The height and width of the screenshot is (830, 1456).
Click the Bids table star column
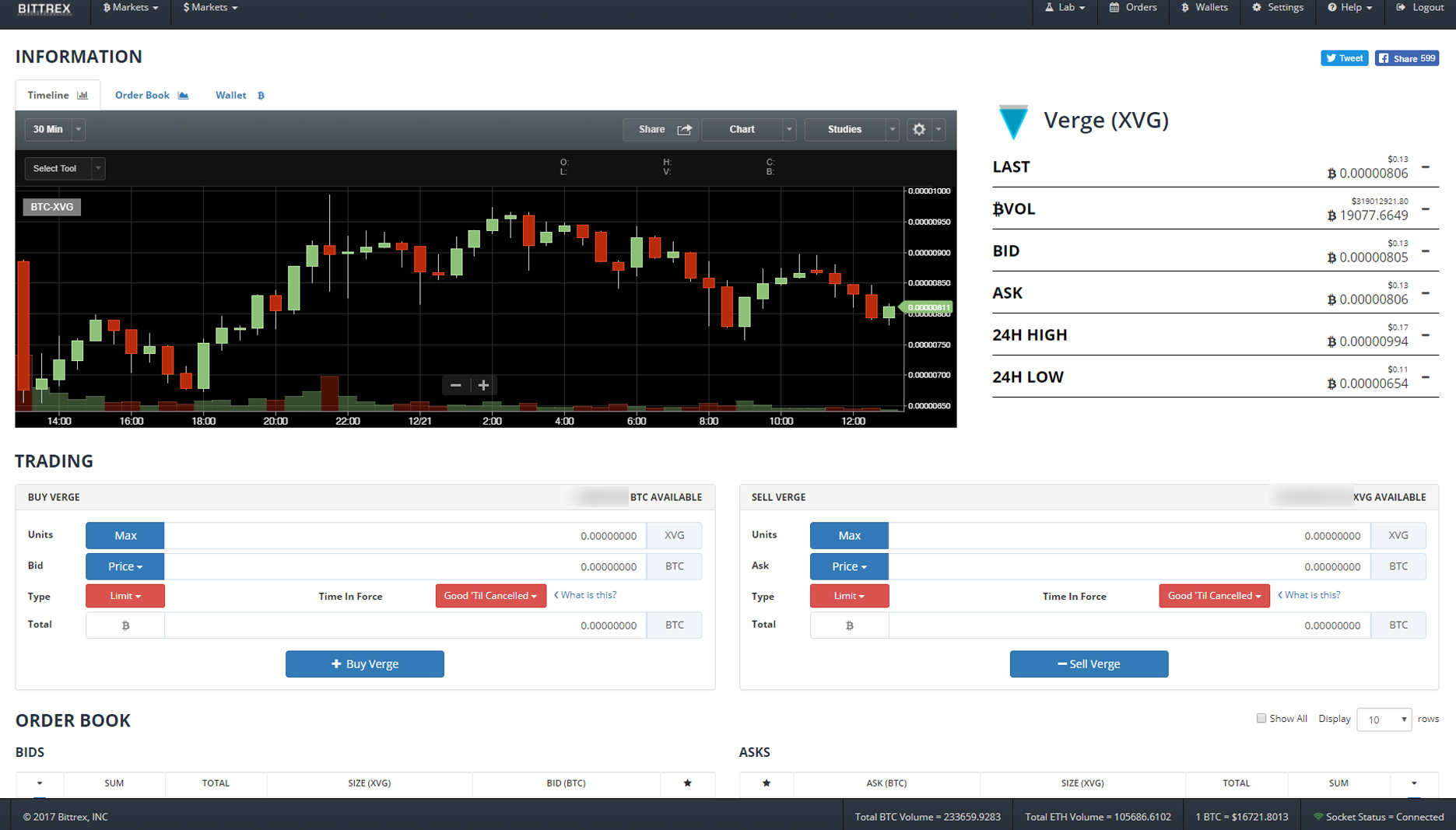[x=687, y=783]
